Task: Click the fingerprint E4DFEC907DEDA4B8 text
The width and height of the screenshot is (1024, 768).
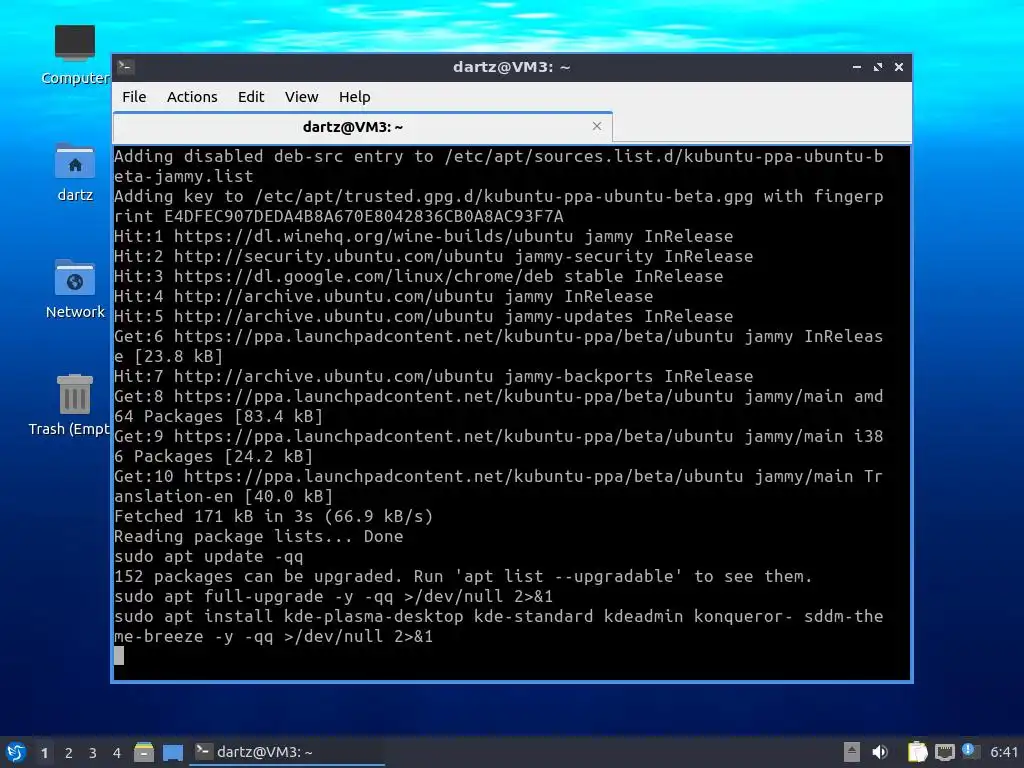Action: point(364,216)
